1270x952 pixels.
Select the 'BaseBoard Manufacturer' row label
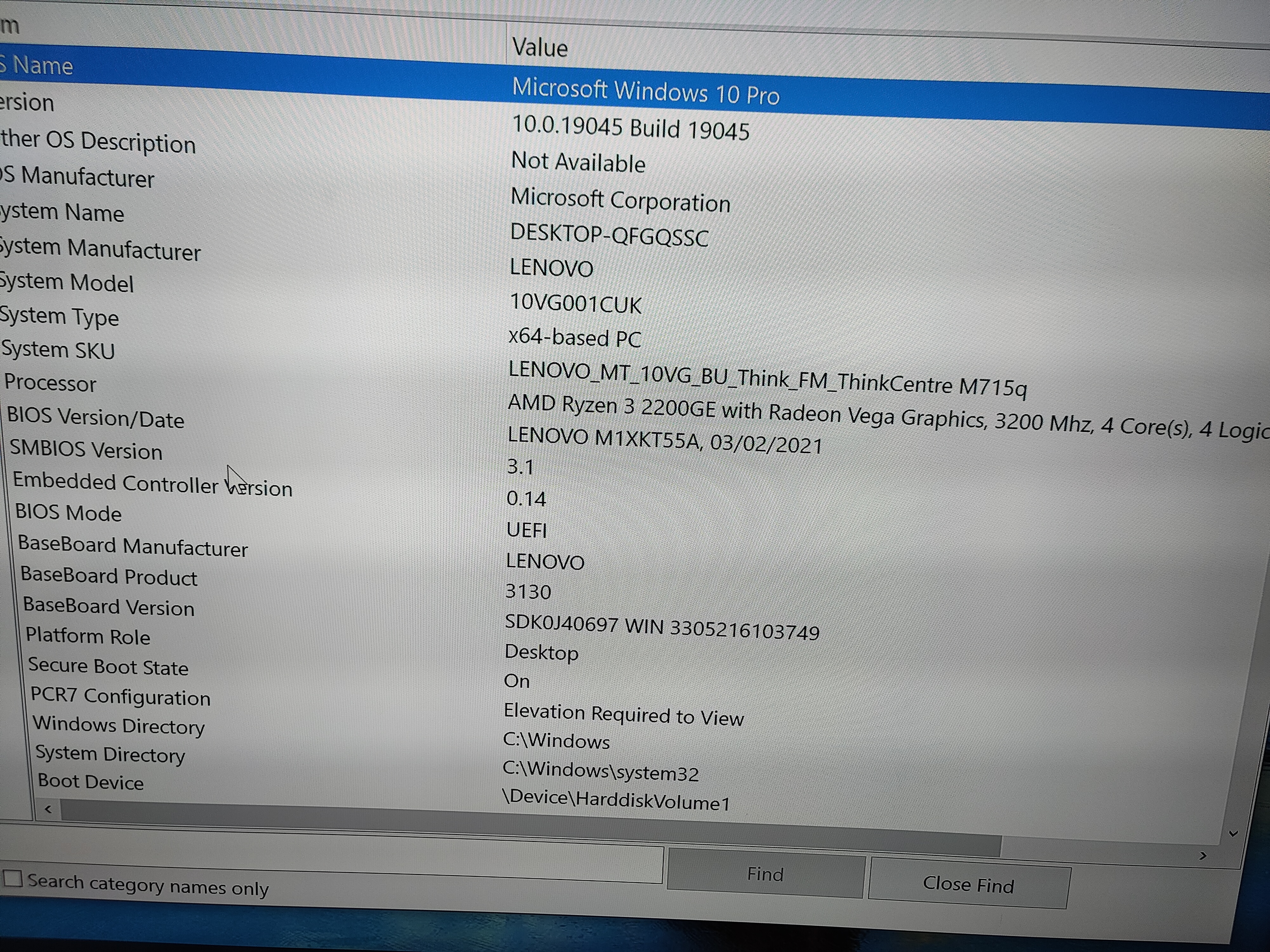pyautogui.click(x=133, y=546)
